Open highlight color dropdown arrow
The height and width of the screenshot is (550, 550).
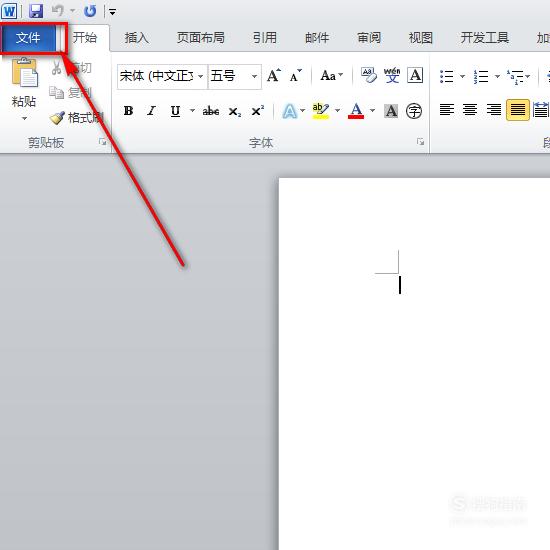(337, 111)
